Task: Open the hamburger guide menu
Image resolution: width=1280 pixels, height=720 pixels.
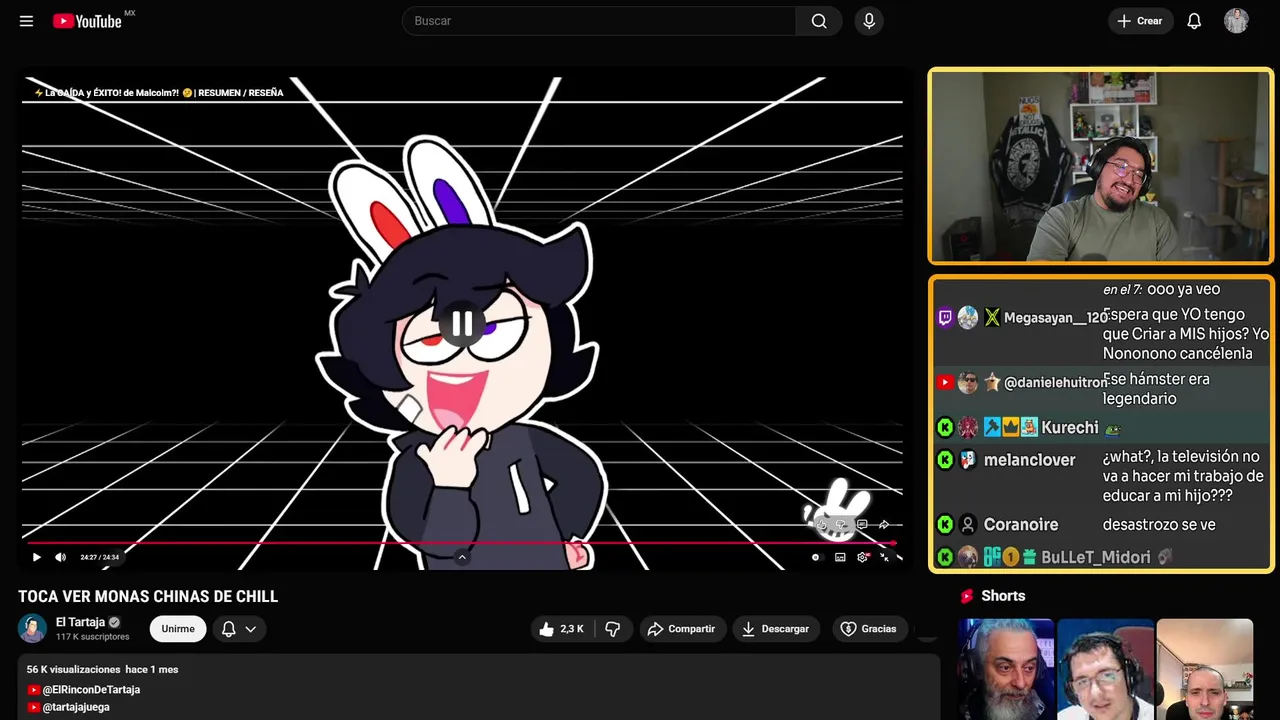Action: click(26, 21)
